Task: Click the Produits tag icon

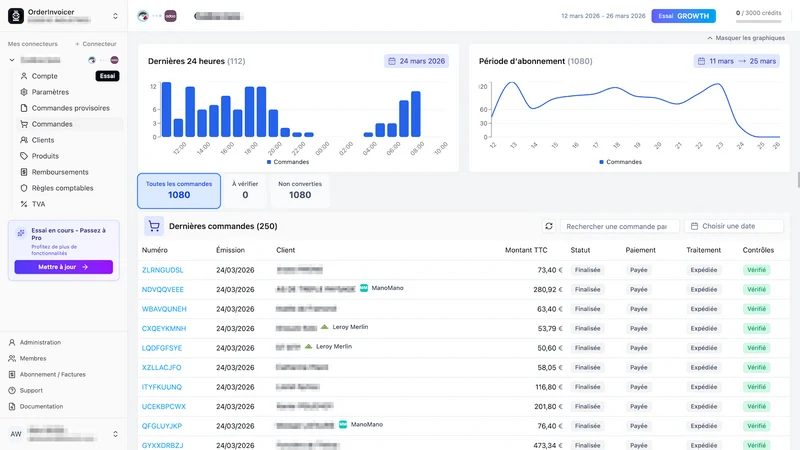Action: pyautogui.click(x=23, y=156)
